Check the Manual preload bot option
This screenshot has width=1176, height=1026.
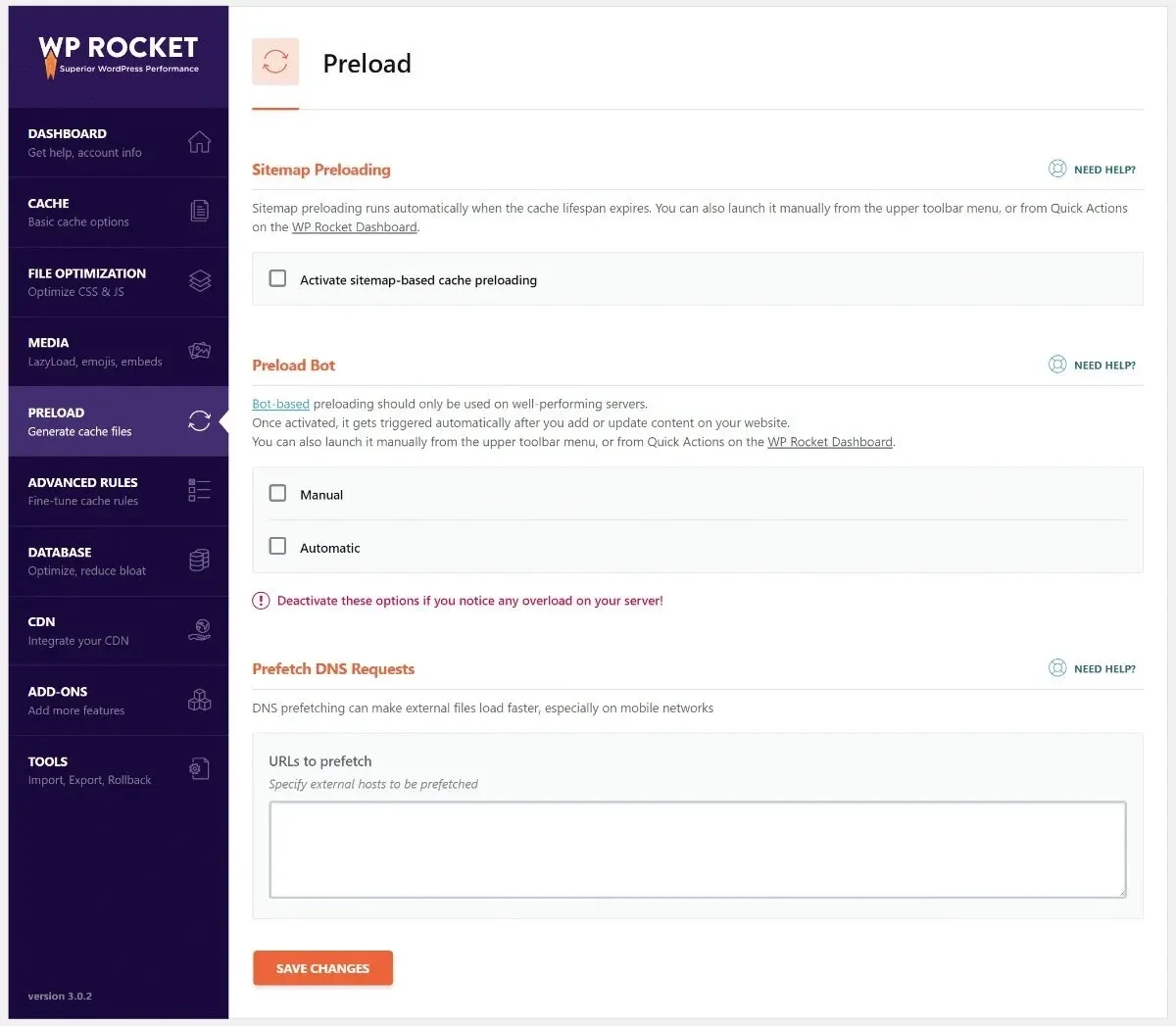pos(278,493)
